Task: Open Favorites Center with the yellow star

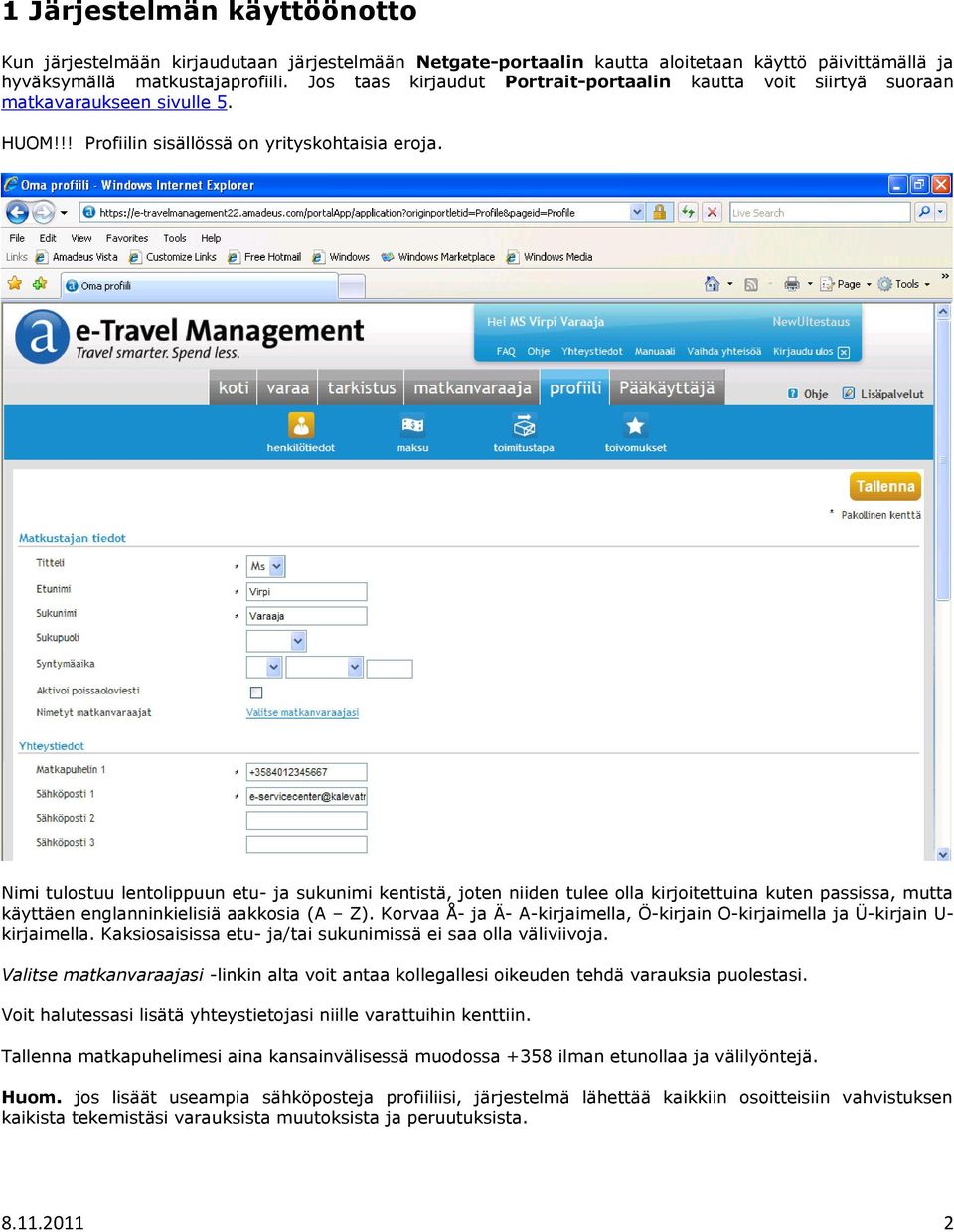Action: [x=15, y=284]
